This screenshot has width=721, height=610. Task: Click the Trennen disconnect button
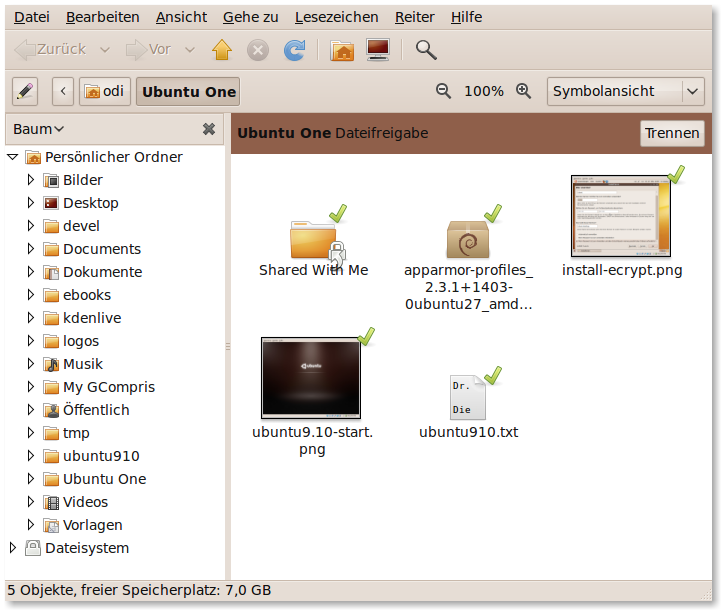click(672, 133)
